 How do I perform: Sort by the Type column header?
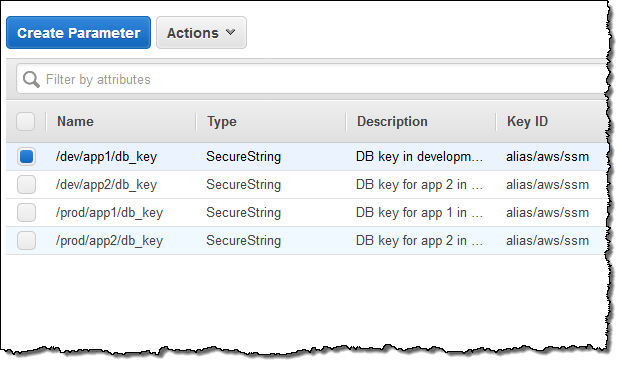coord(222,121)
